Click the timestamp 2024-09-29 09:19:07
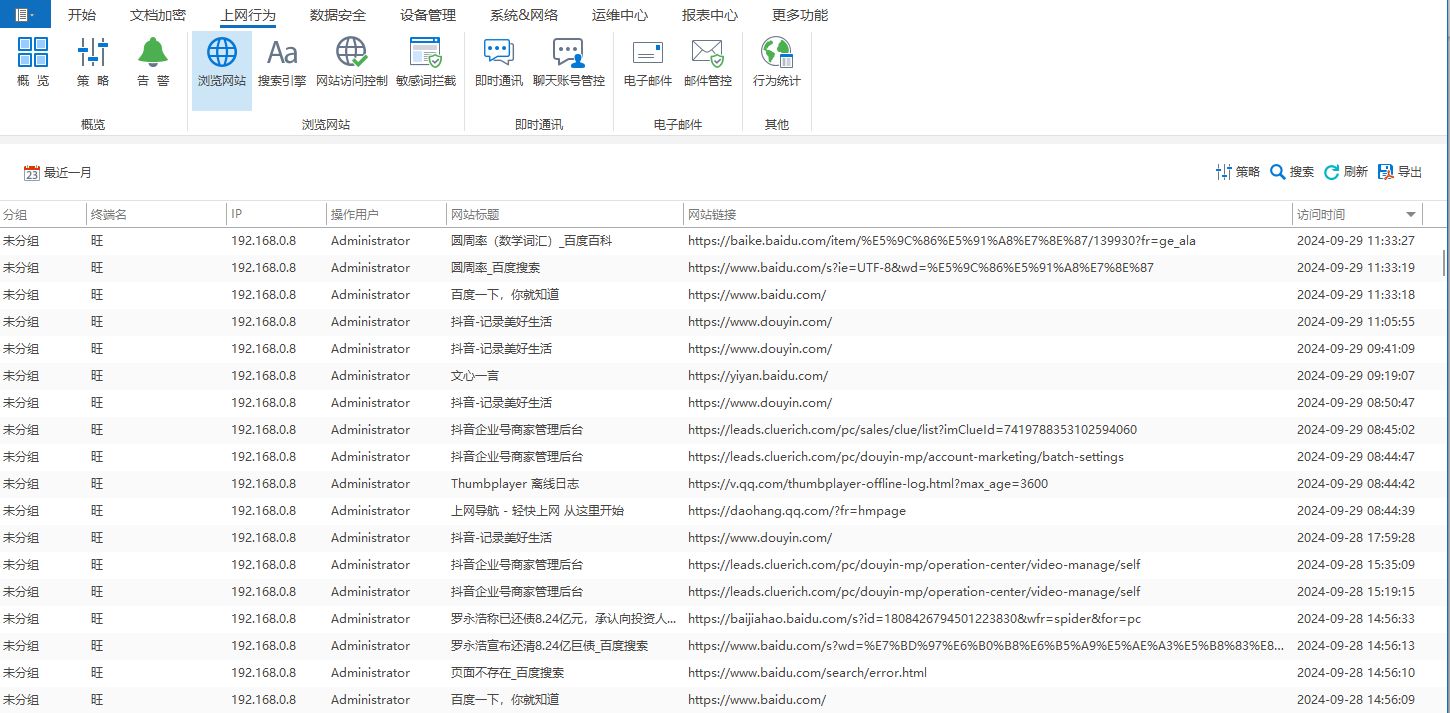 click(1356, 376)
